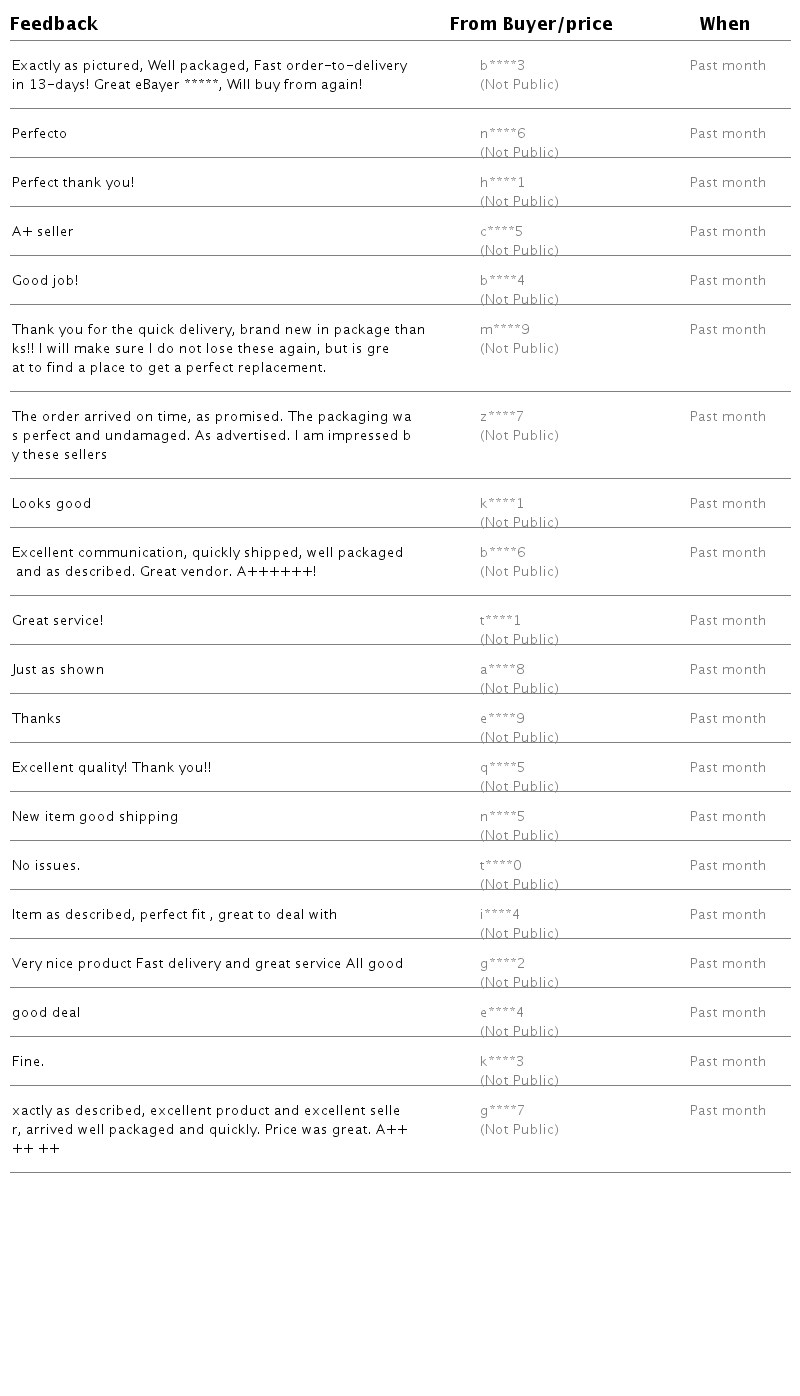800x1396 pixels.
Task: Select the "good deal" feedback comment
Action: 46,1013
